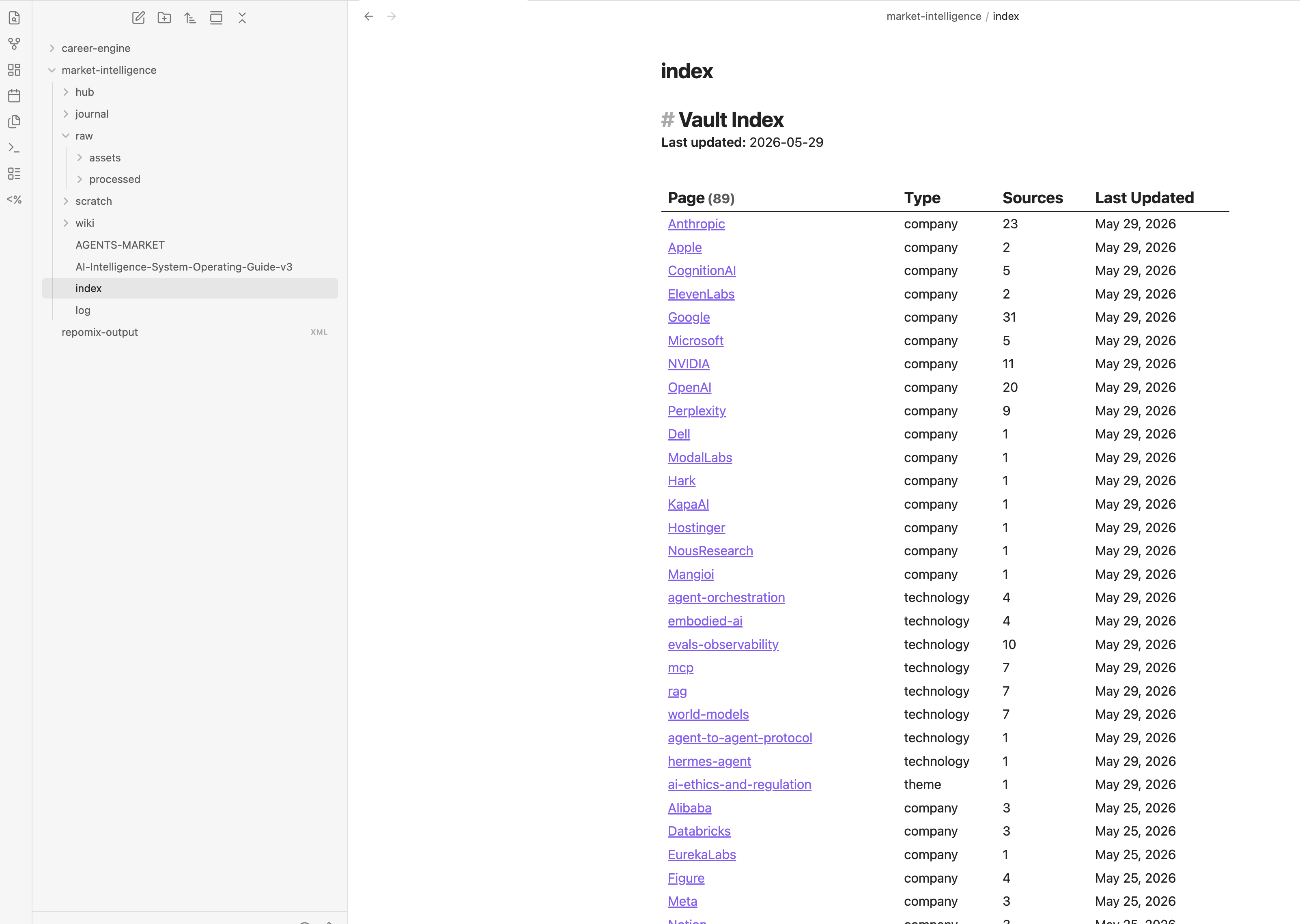Viewport: 1300px width, 924px height.
Task: Click the ModalLabs link
Action: (700, 458)
